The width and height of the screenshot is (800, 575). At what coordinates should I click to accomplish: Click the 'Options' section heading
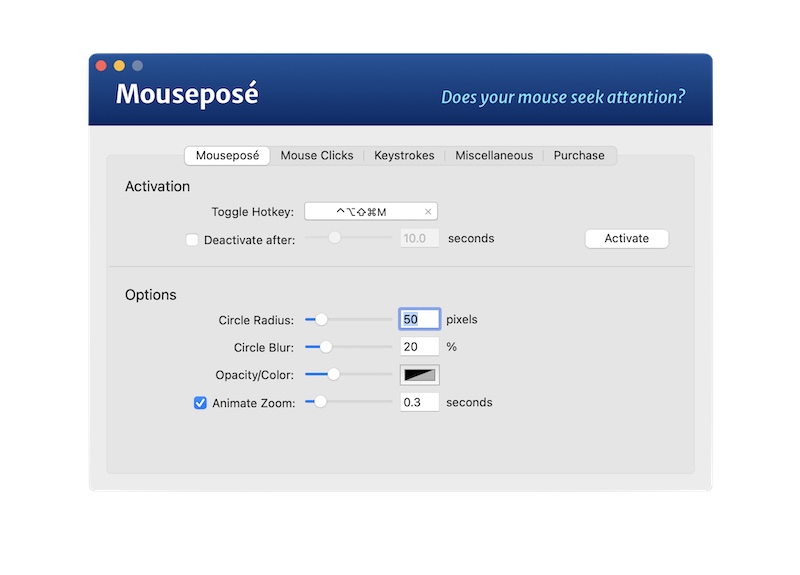pyautogui.click(x=151, y=295)
